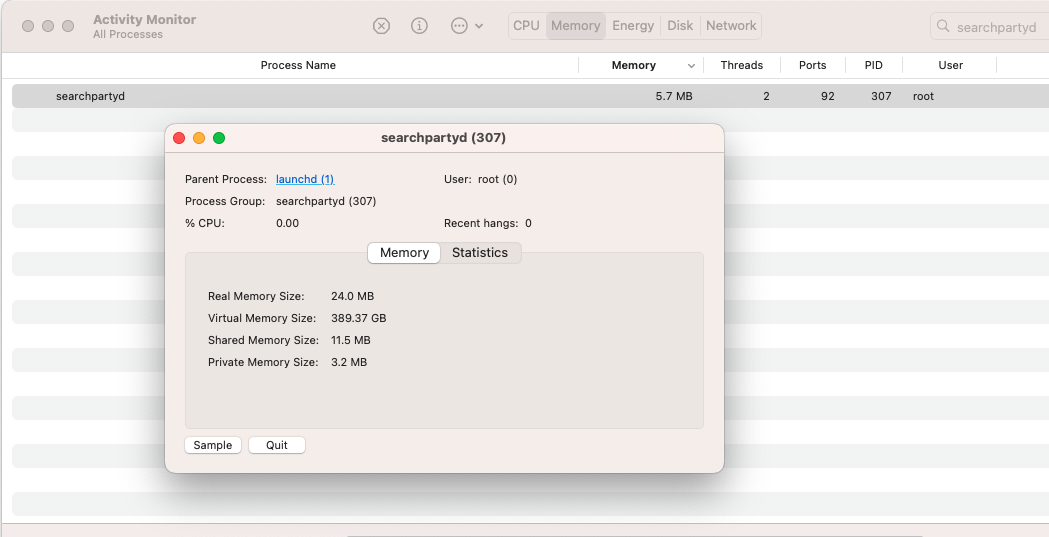Click the ports count 92 cell
Screen dimensions: 1049x537
click(828, 96)
